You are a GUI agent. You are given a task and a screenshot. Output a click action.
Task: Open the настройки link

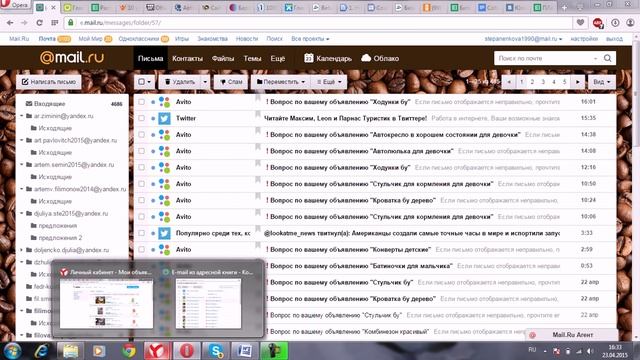pos(584,39)
